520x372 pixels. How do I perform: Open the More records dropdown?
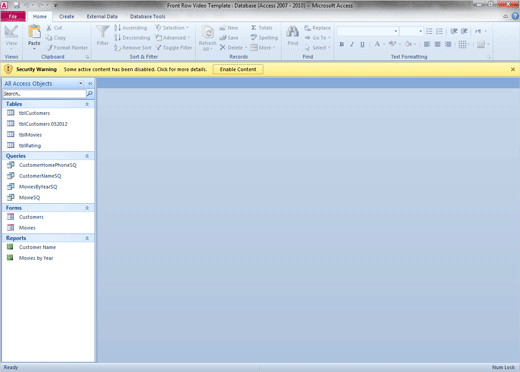(263, 48)
